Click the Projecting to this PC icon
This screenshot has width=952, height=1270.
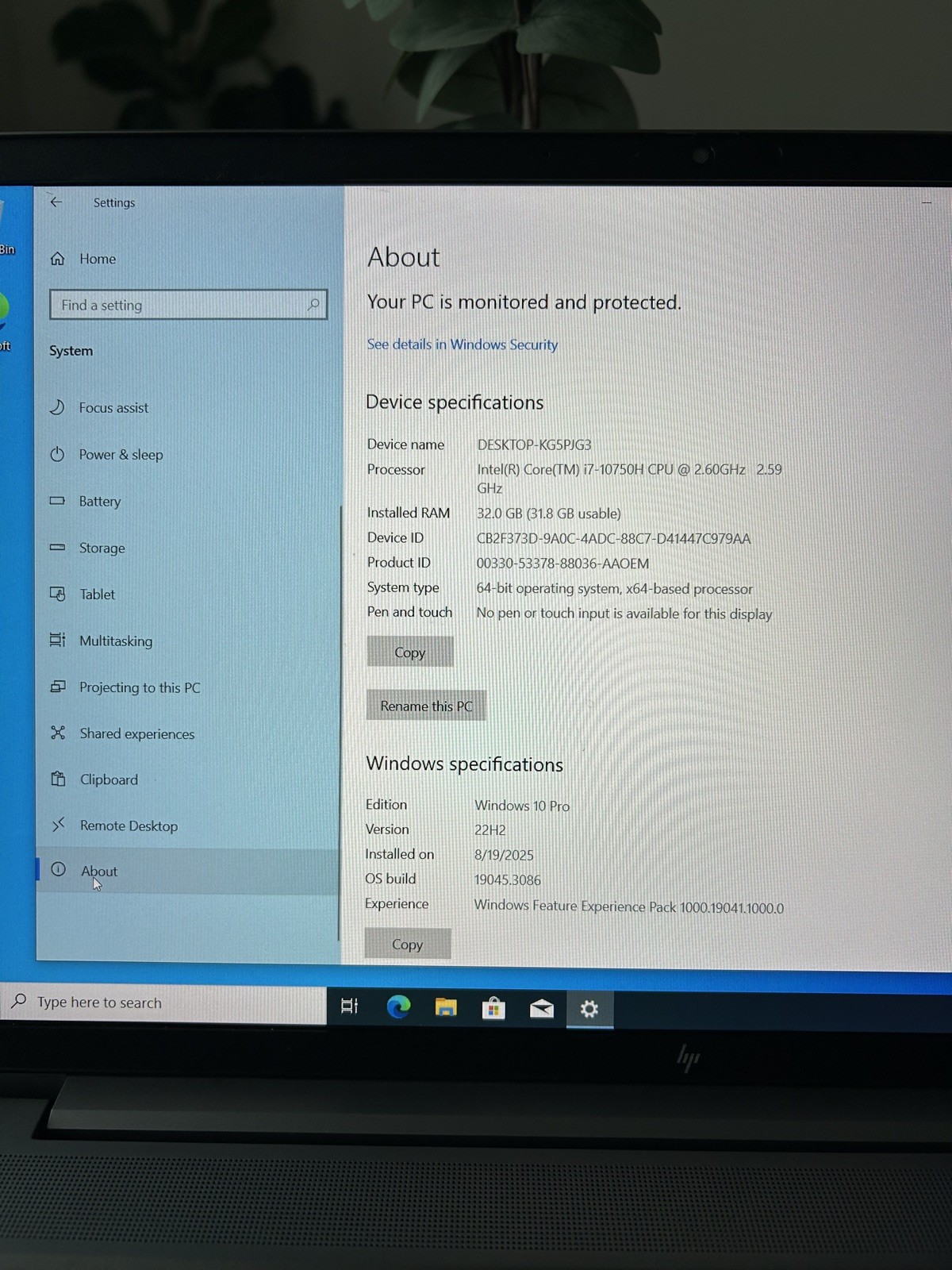(x=58, y=687)
